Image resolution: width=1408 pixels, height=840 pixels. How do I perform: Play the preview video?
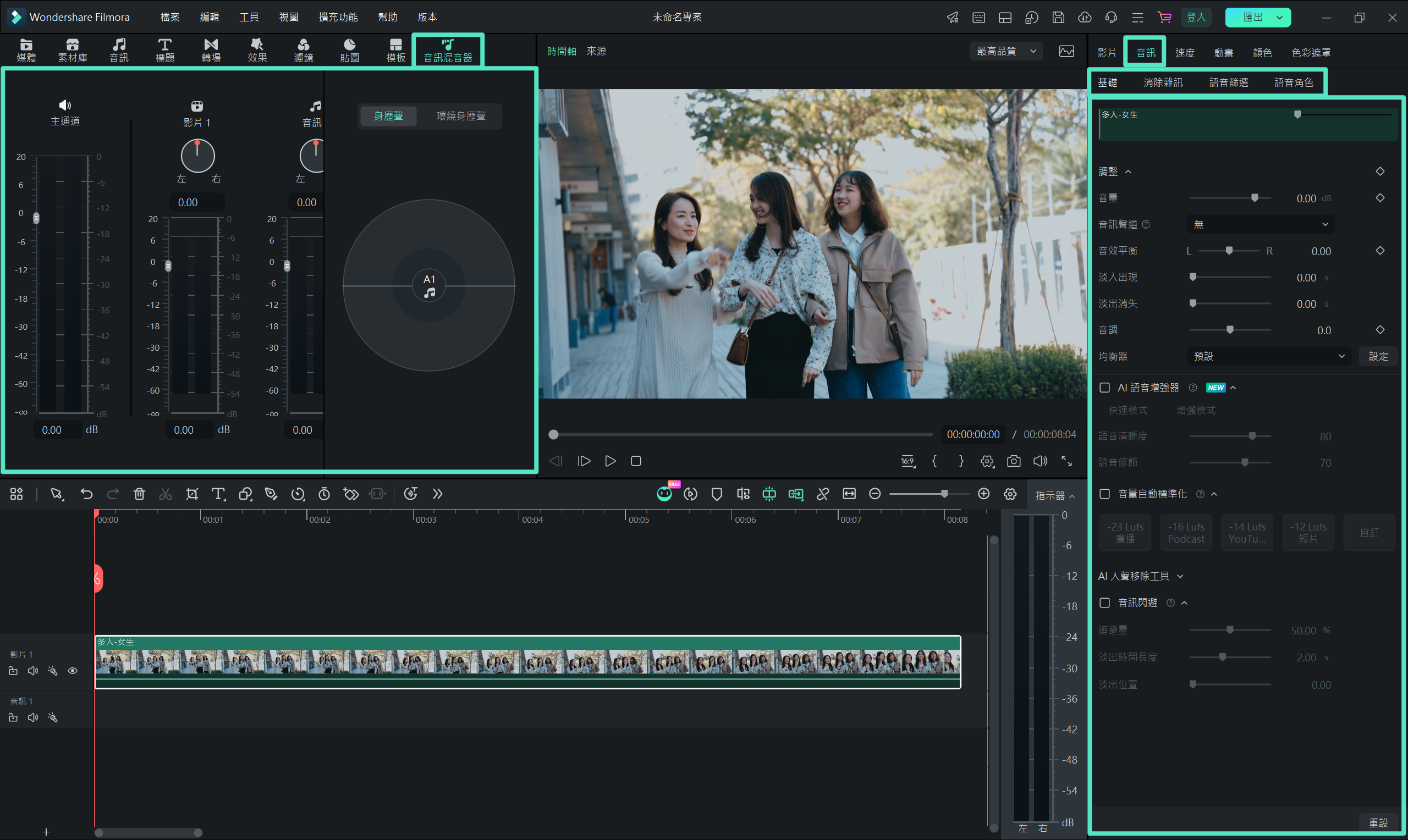point(610,461)
